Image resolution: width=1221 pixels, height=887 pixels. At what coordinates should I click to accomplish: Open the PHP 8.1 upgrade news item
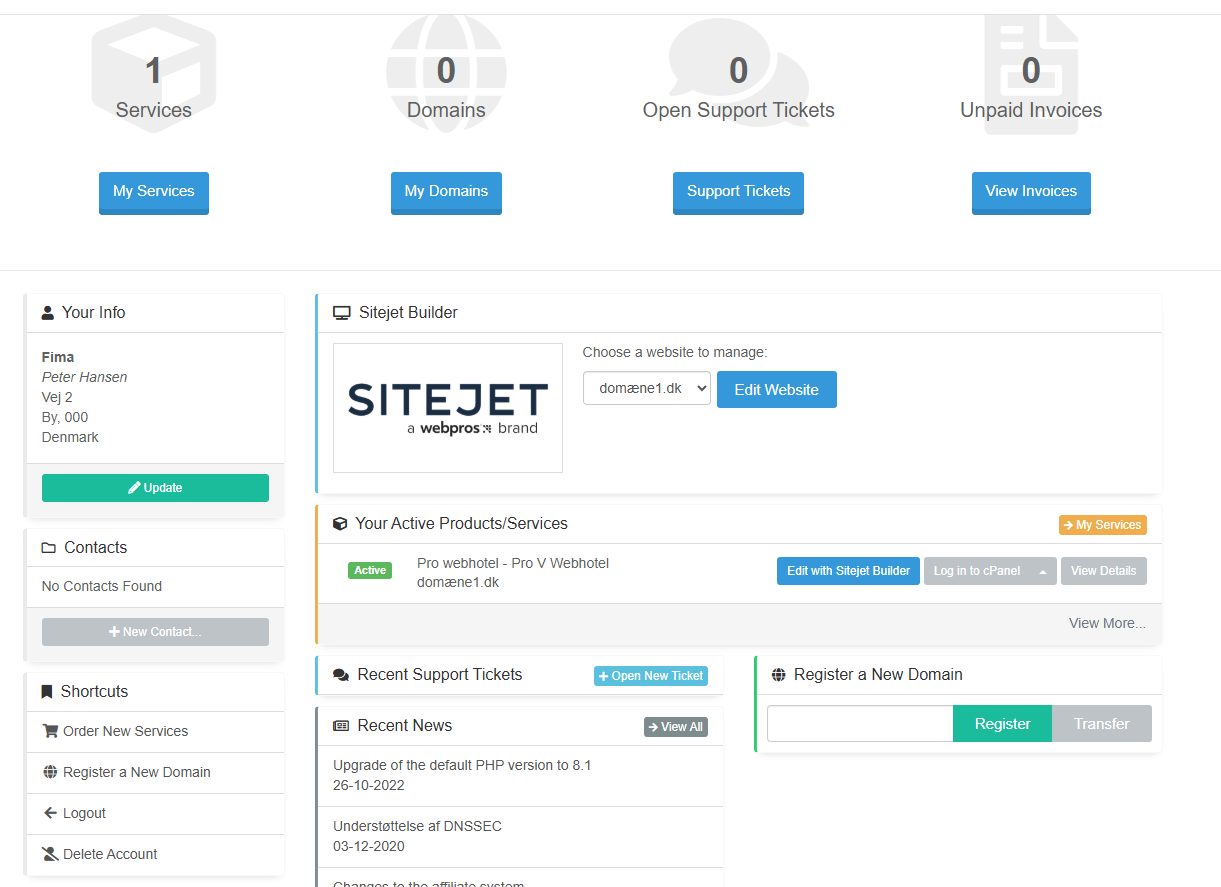(x=462, y=765)
